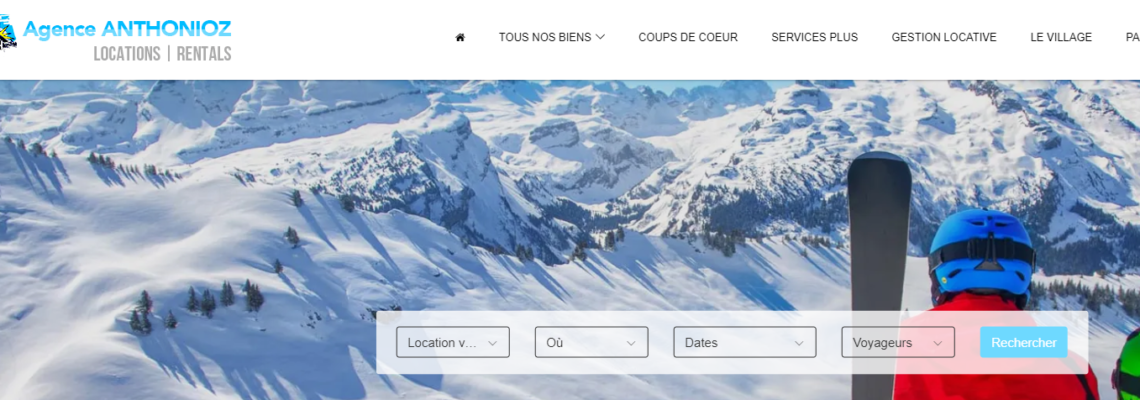1140x400 pixels.
Task: Open the Services Plus menu item
Action: pos(814,37)
